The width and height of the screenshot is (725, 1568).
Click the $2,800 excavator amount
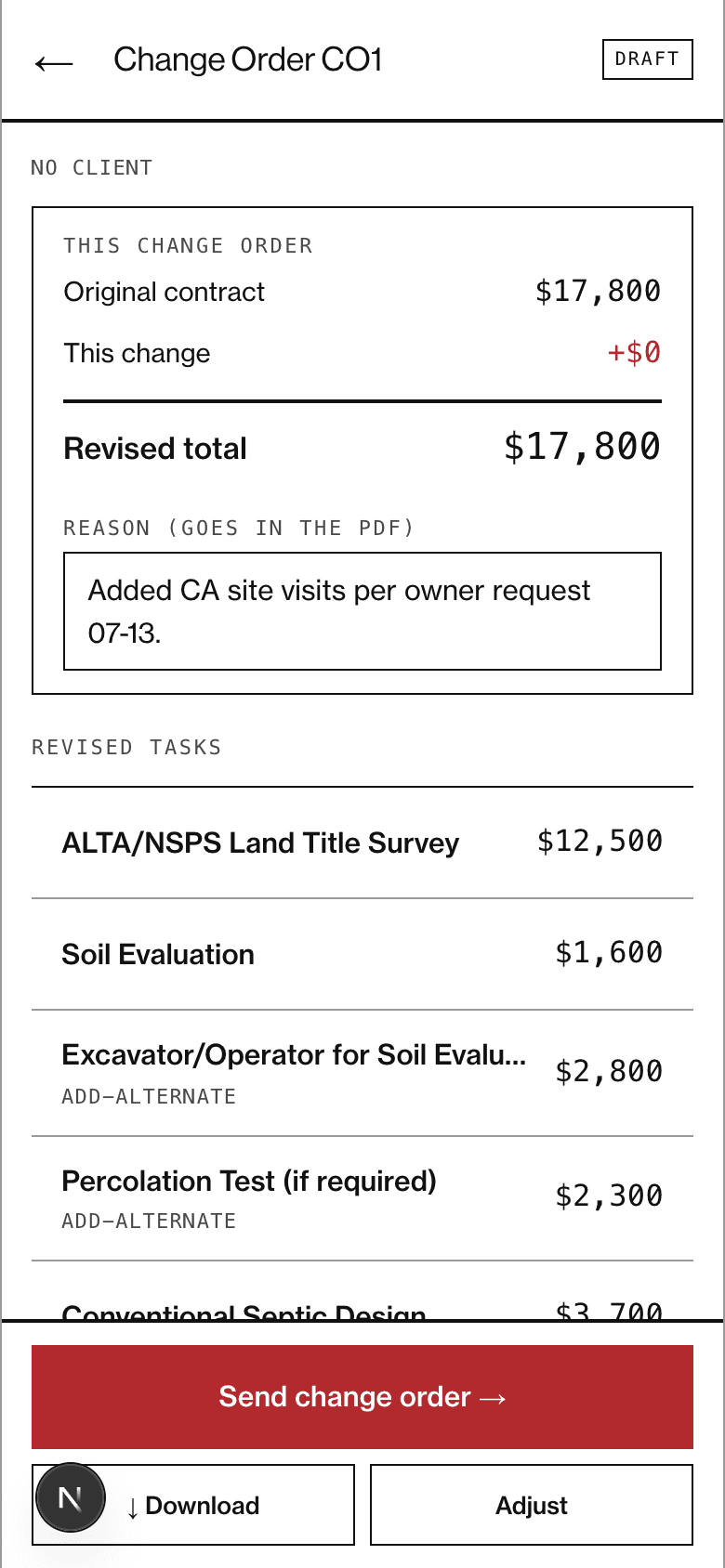609,1072
